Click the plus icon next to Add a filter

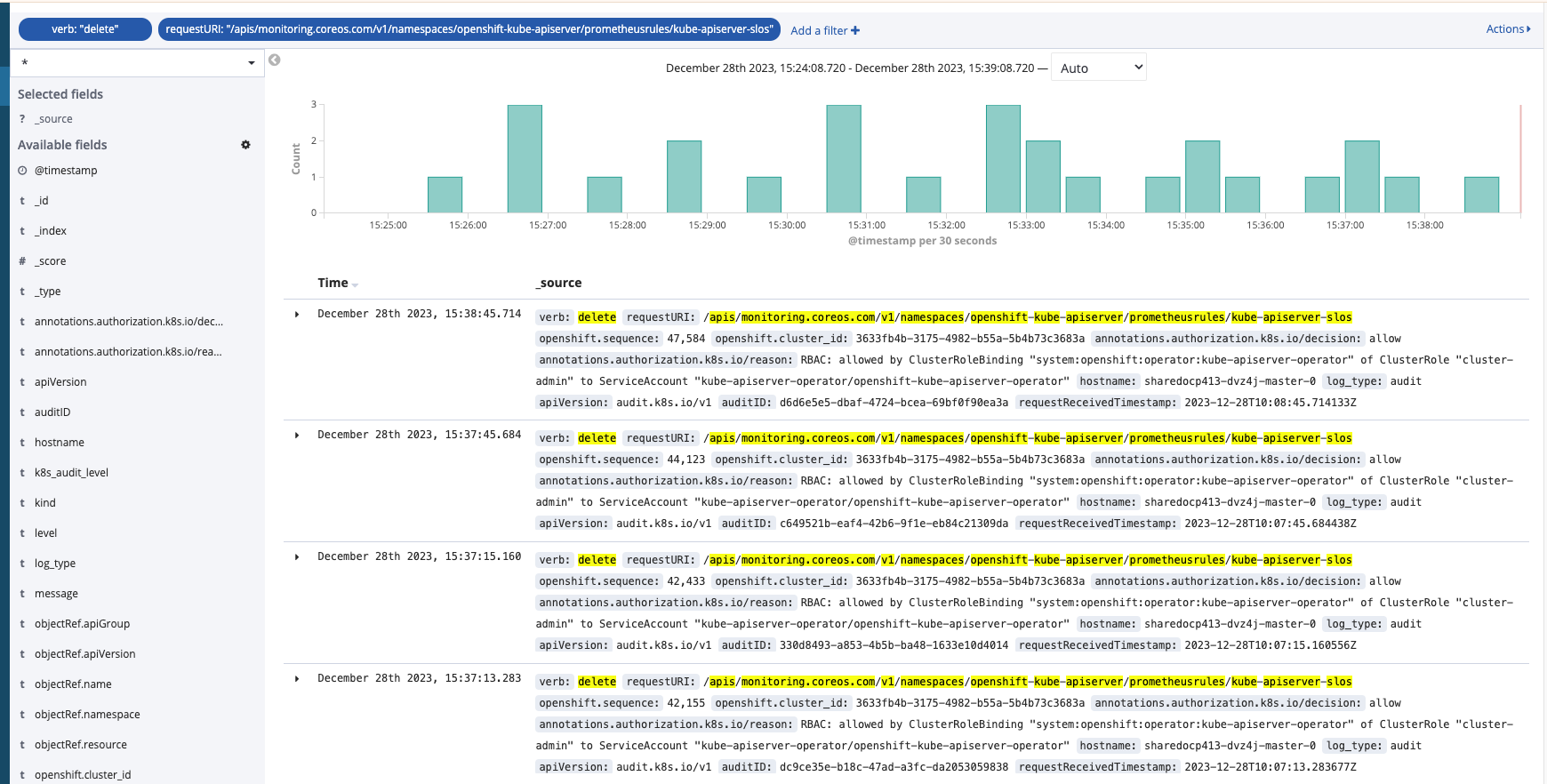855,30
